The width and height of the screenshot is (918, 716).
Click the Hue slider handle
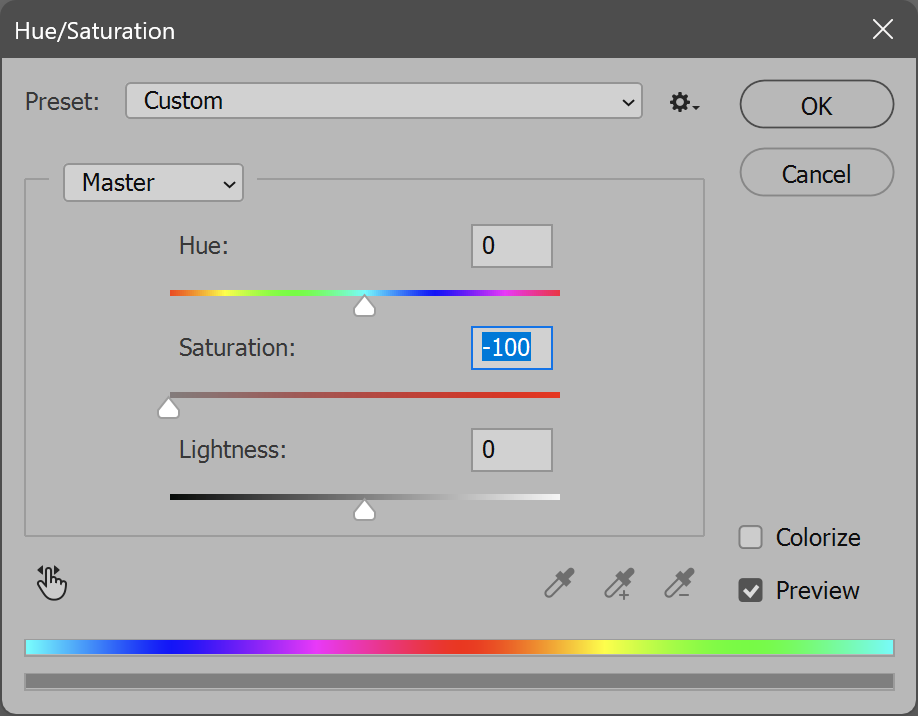tap(365, 306)
